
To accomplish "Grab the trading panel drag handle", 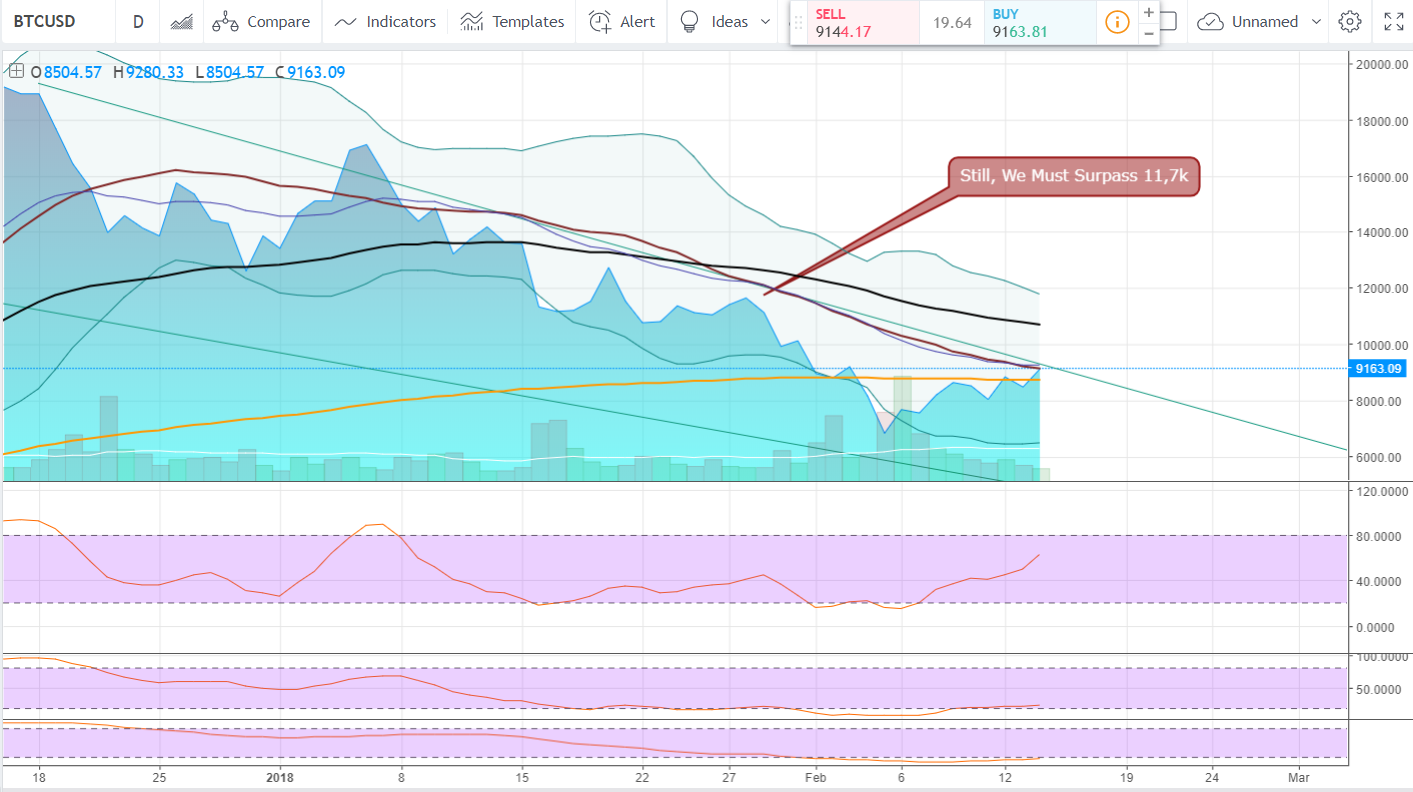I will click(798, 22).
